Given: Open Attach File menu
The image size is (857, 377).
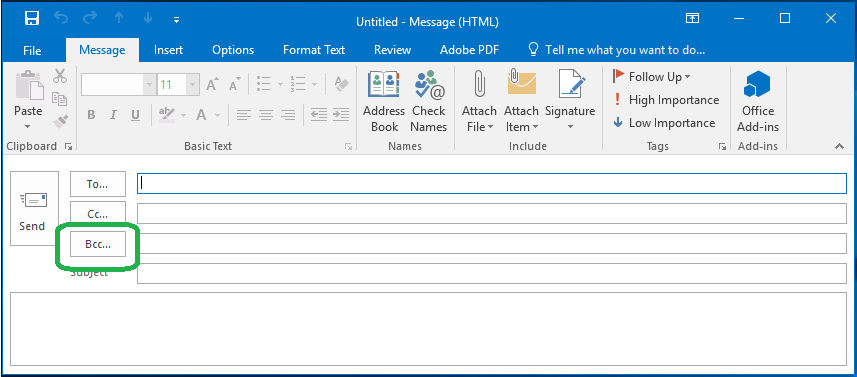Looking at the screenshot, I should (478, 102).
